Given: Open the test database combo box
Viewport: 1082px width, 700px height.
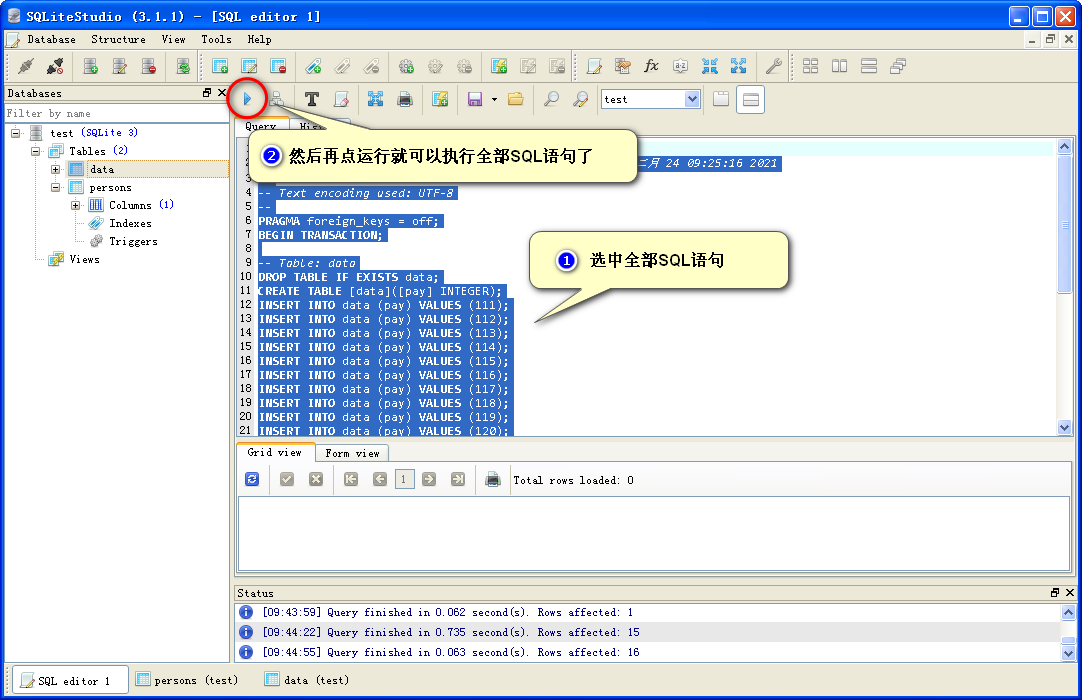Looking at the screenshot, I should [651, 99].
